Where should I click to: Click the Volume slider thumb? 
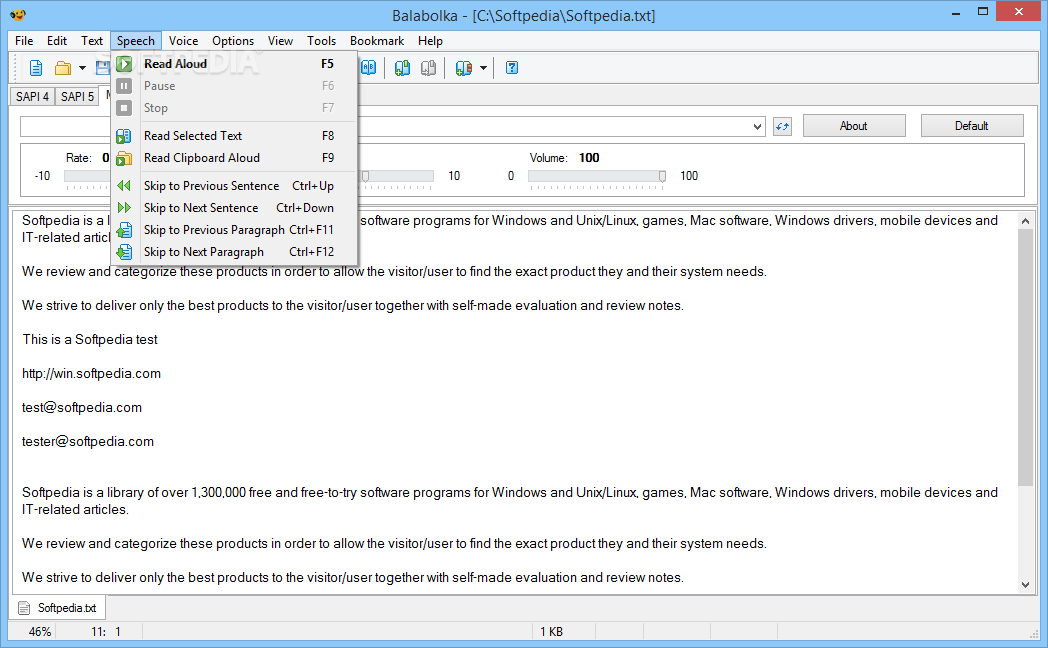click(662, 176)
